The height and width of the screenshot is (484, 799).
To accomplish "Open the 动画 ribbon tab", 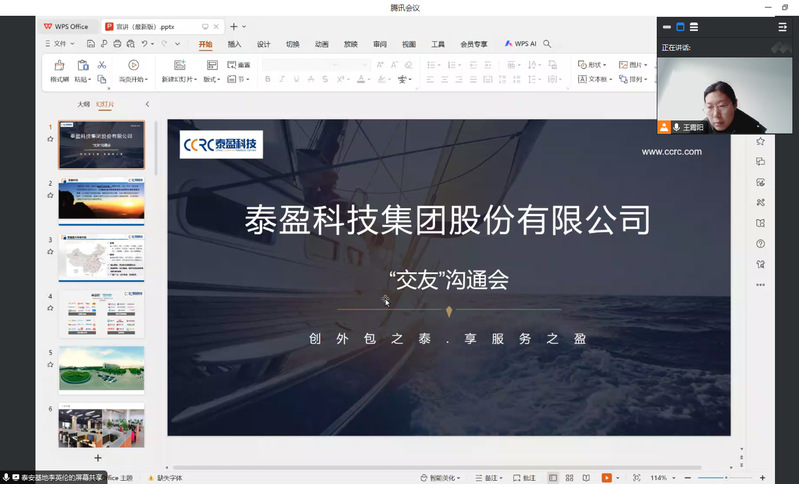I will pos(321,44).
